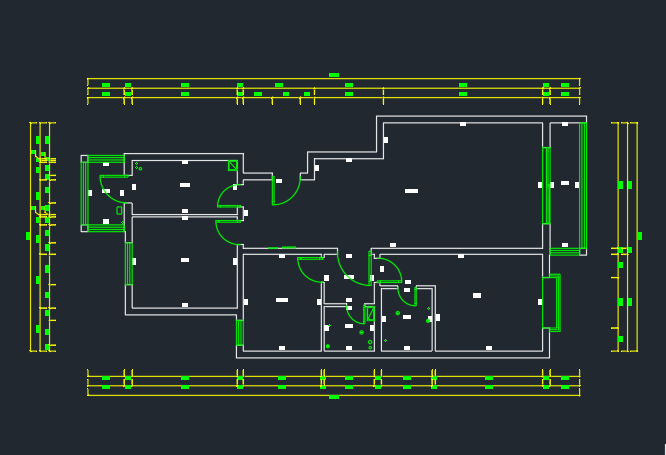Select the right balcony's outer green window line

point(584,185)
